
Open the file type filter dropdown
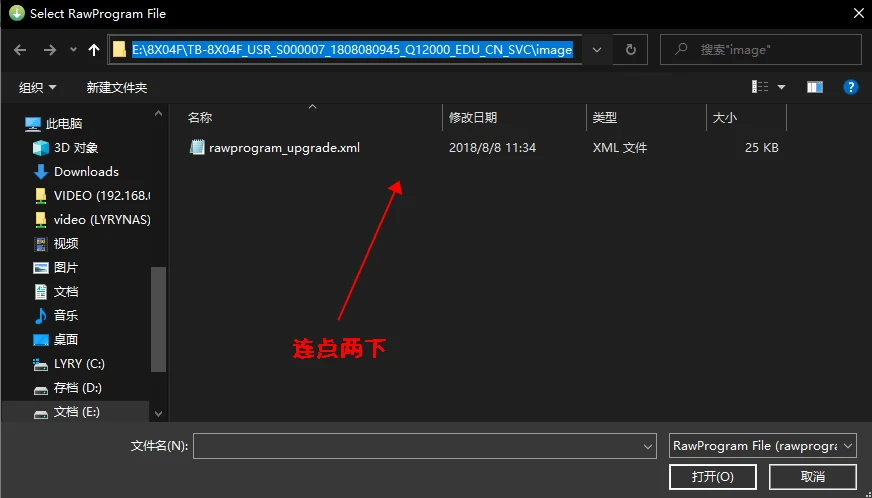(x=762, y=445)
